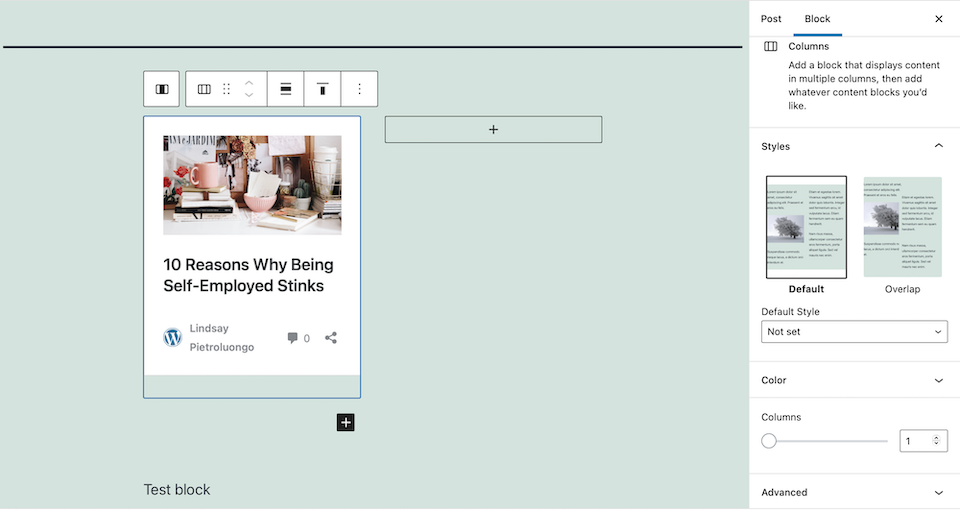Move block up with the up chevron

(249, 82)
